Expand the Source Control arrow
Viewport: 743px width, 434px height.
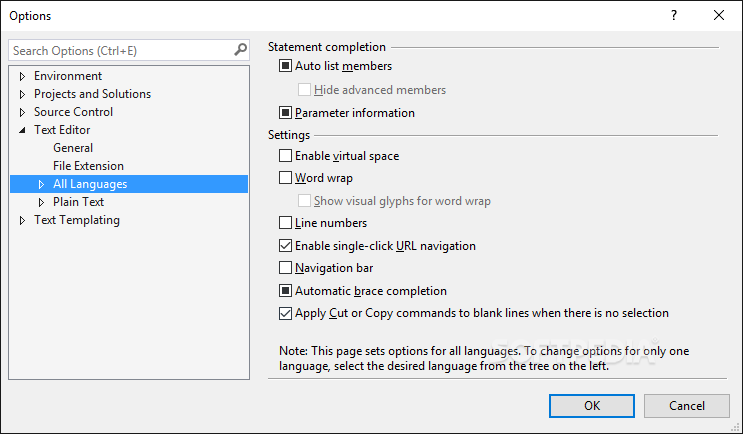tap(22, 112)
